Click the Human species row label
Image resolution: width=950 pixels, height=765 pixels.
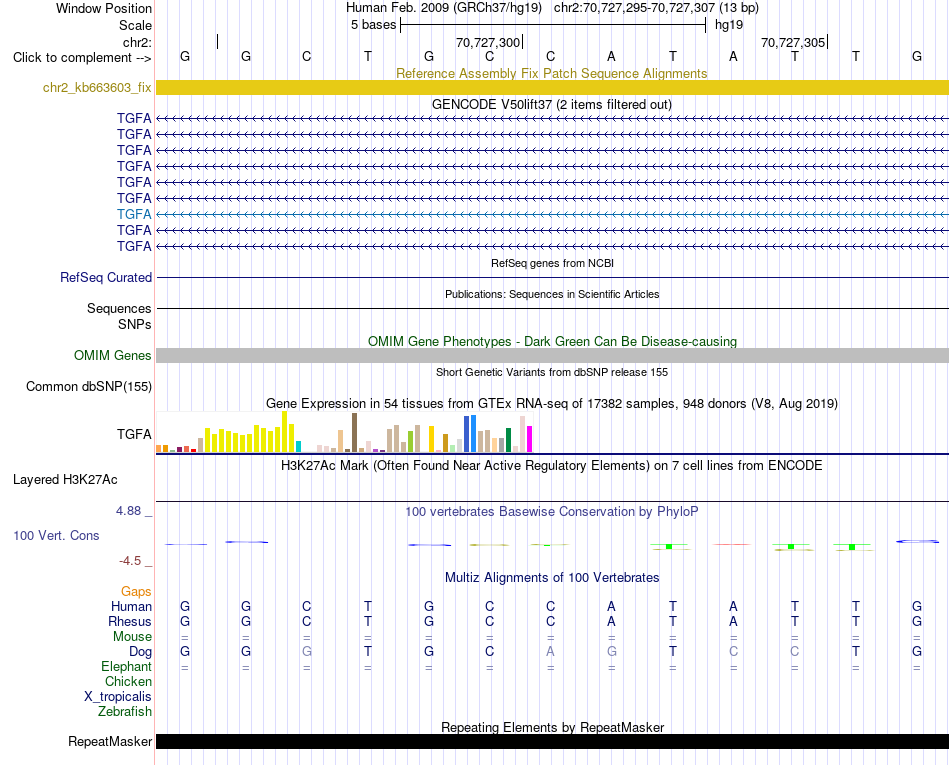pyautogui.click(x=131, y=607)
